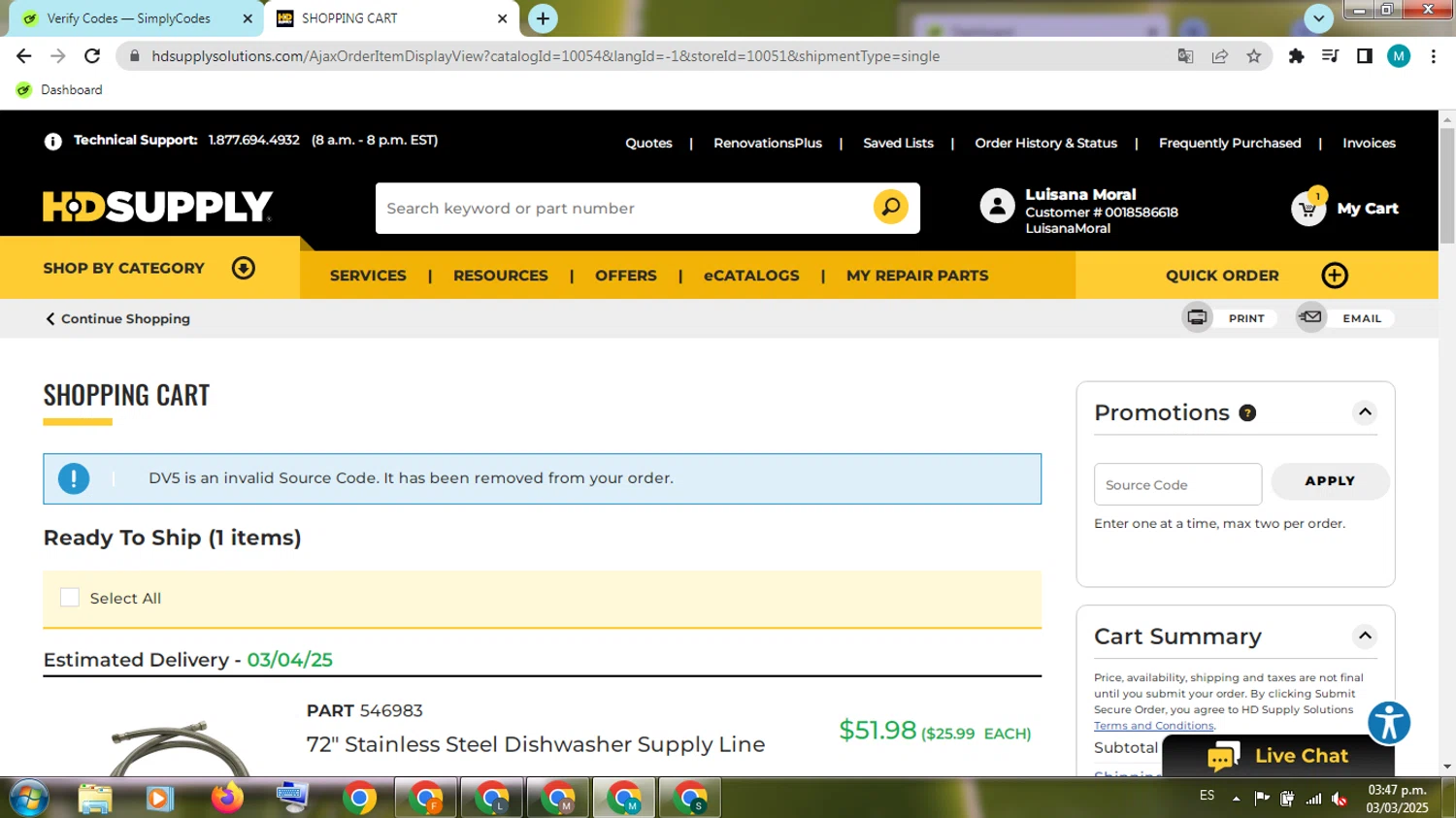This screenshot has height=818, width=1456.
Task: Open the Invoices link
Action: click(x=1369, y=143)
